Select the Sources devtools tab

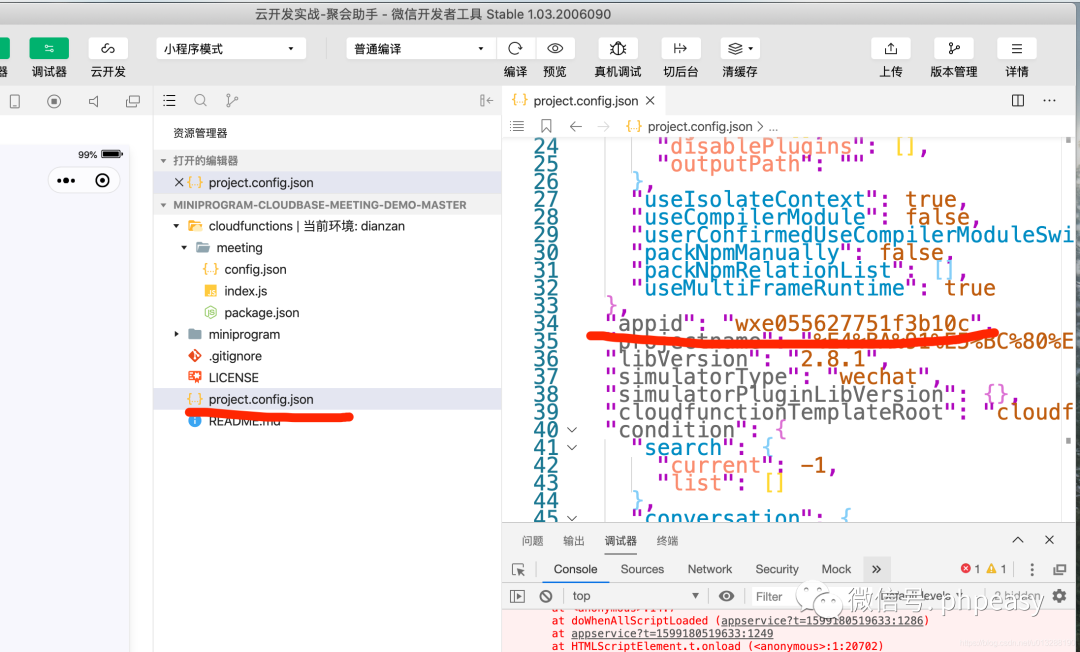coord(642,569)
